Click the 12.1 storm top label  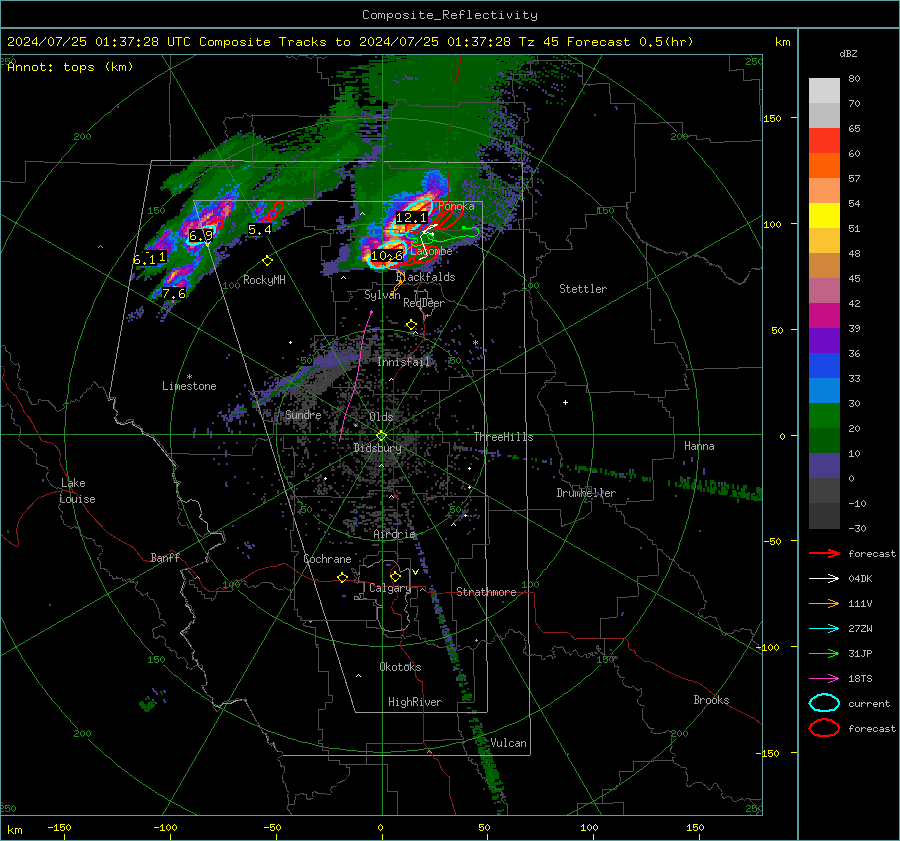coord(412,218)
